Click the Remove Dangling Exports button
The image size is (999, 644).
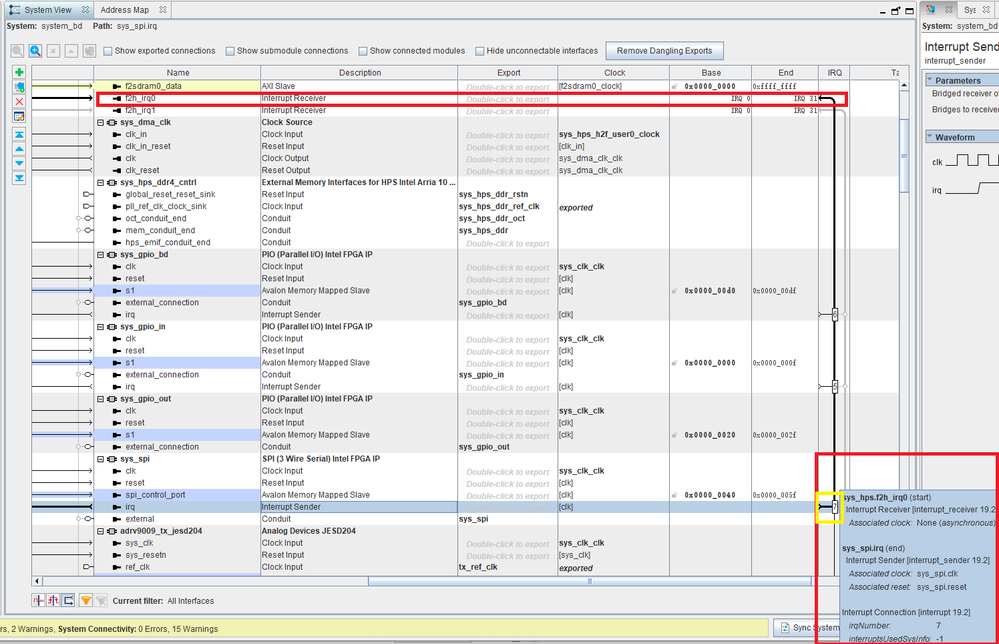665,51
